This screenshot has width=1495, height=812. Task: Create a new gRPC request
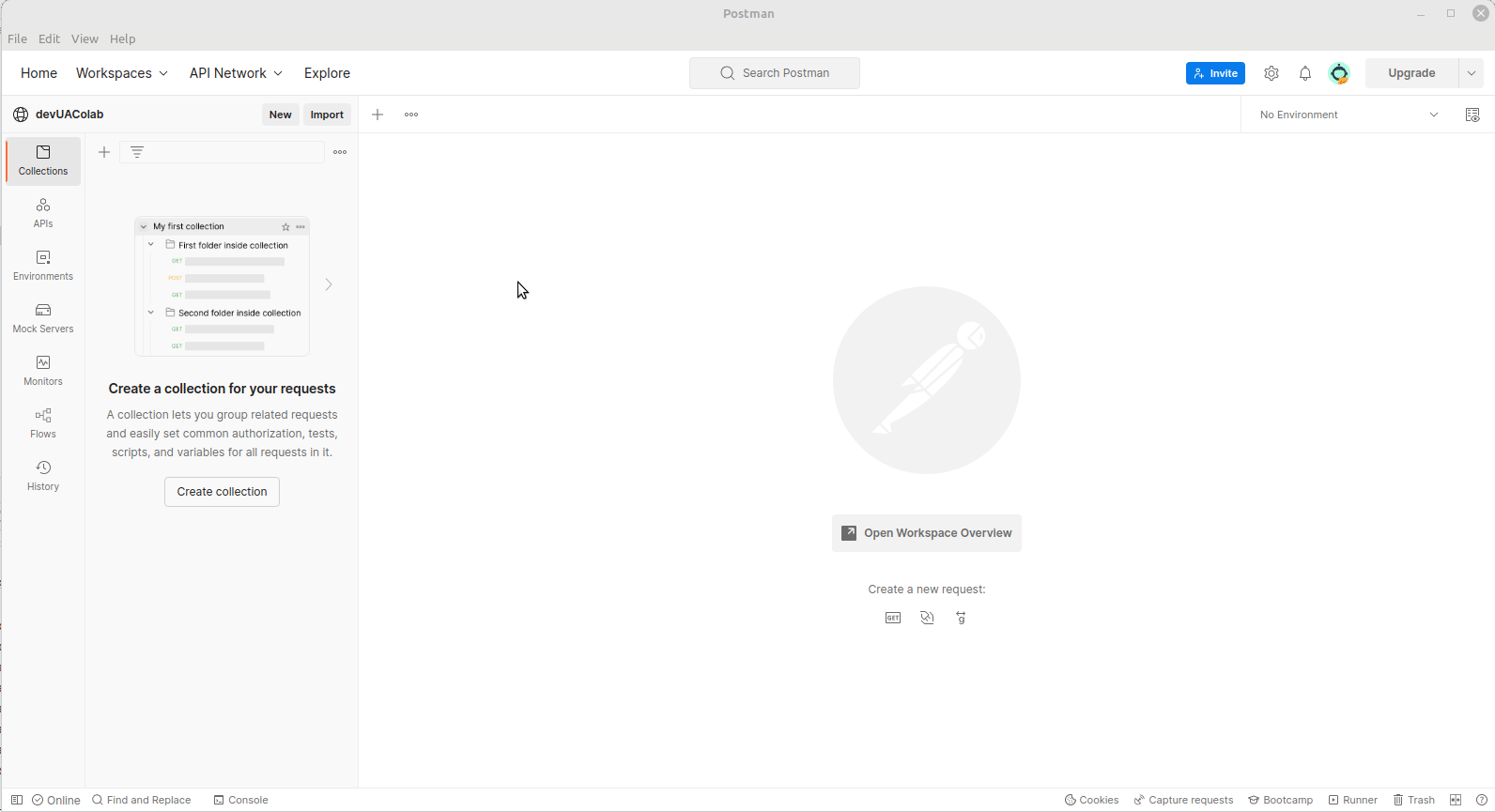961,618
